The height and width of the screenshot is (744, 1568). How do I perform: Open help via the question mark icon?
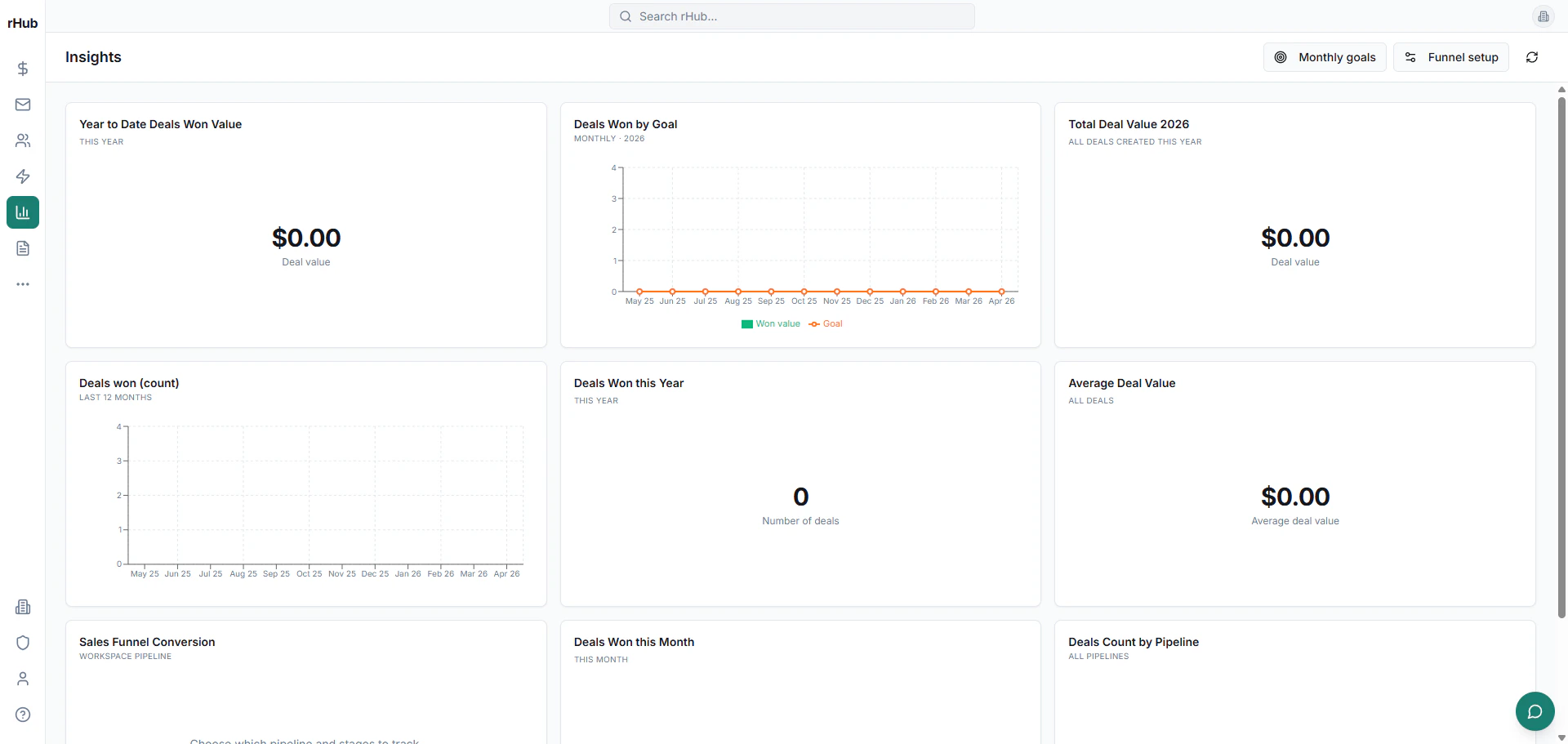[x=22, y=715]
